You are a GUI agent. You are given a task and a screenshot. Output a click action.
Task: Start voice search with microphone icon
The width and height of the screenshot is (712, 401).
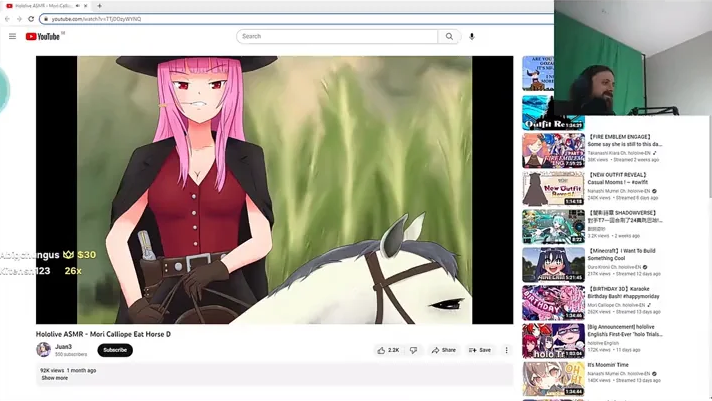click(472, 36)
